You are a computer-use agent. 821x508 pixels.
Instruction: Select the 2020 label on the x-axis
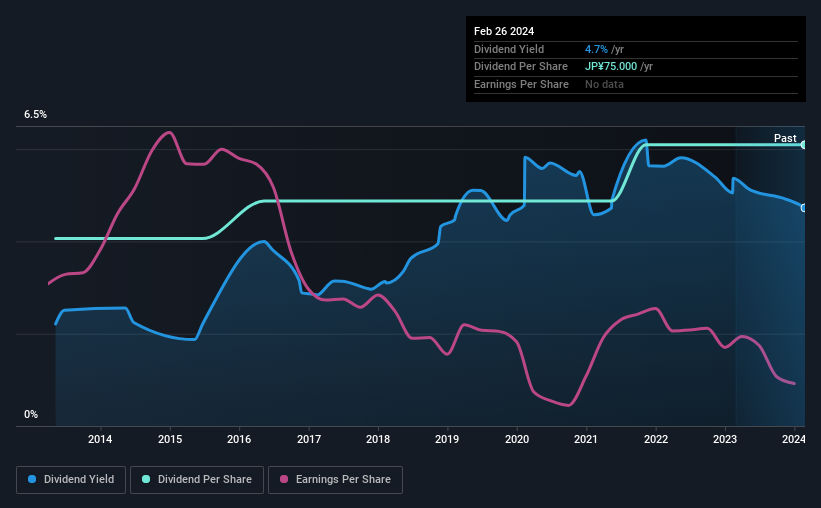(x=517, y=439)
